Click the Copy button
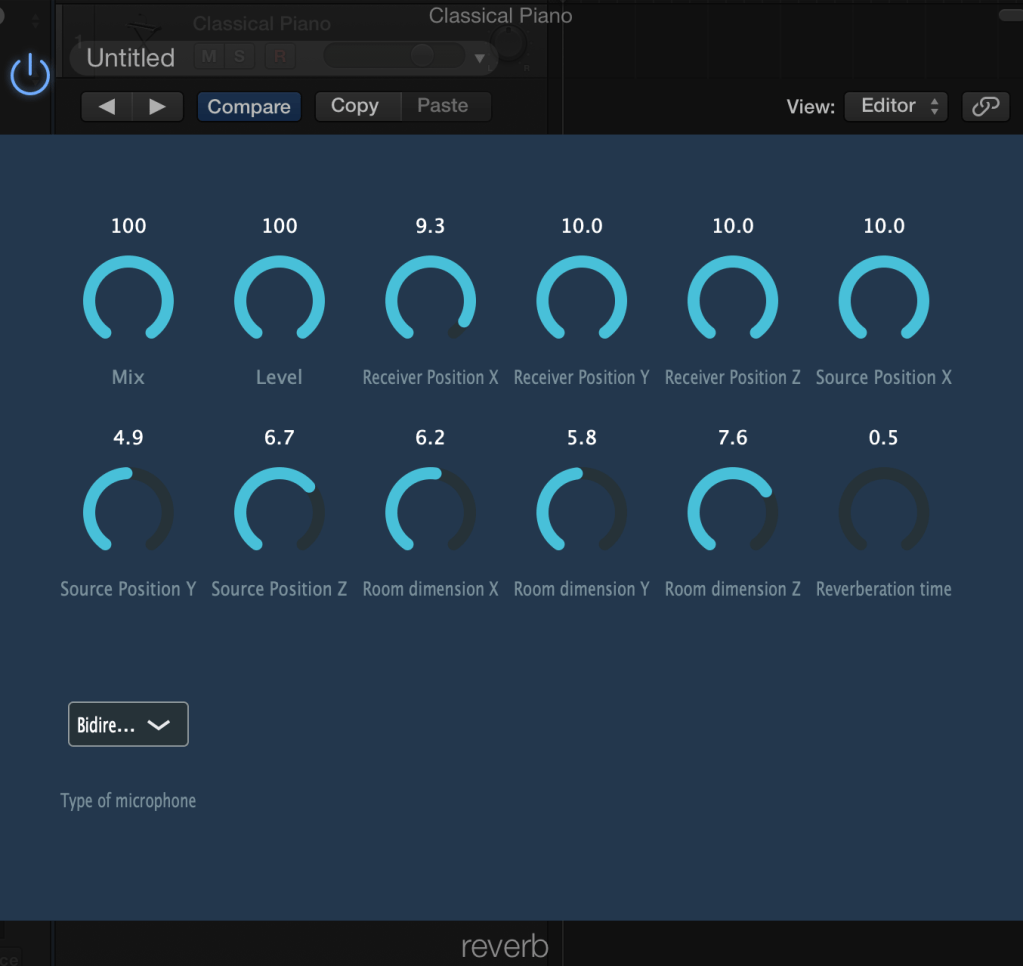The image size is (1023, 966). coord(355,106)
